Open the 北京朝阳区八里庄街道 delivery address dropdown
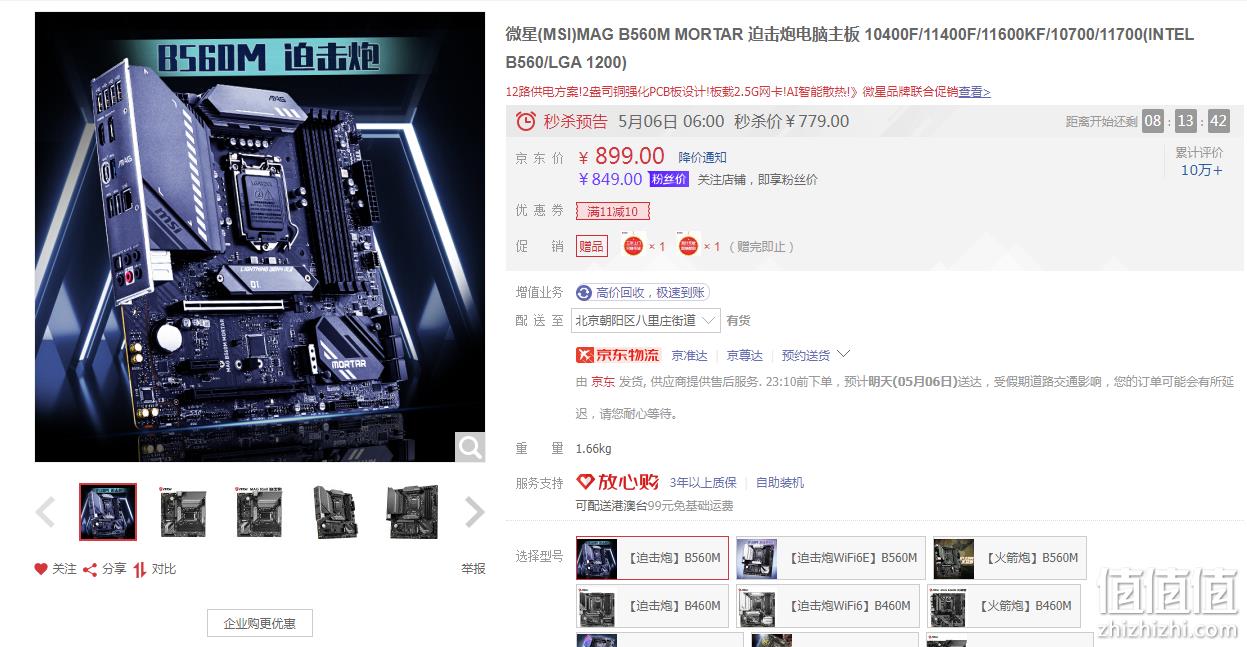The height and width of the screenshot is (647, 1247). (645, 321)
